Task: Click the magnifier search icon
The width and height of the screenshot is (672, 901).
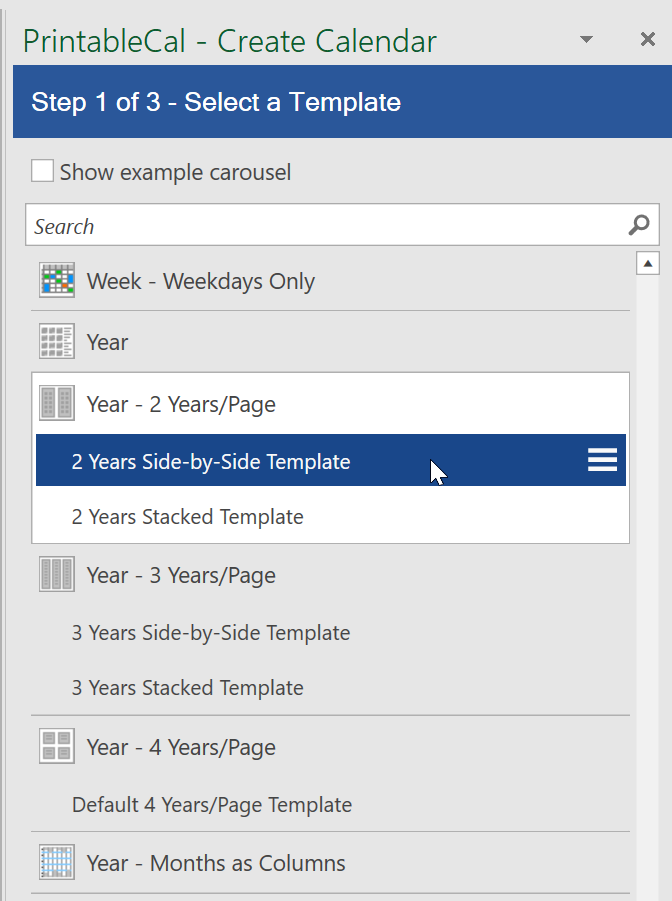Action: [639, 225]
